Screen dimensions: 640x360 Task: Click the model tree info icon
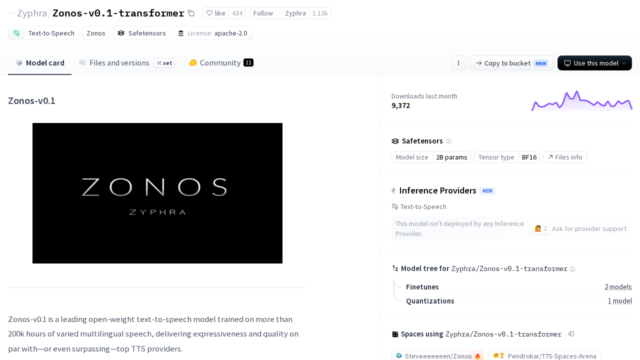[x=573, y=269]
